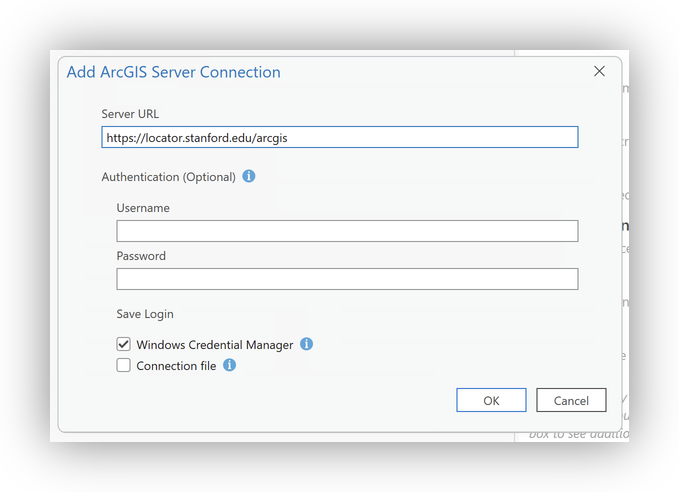Click the Password label

tap(141, 256)
